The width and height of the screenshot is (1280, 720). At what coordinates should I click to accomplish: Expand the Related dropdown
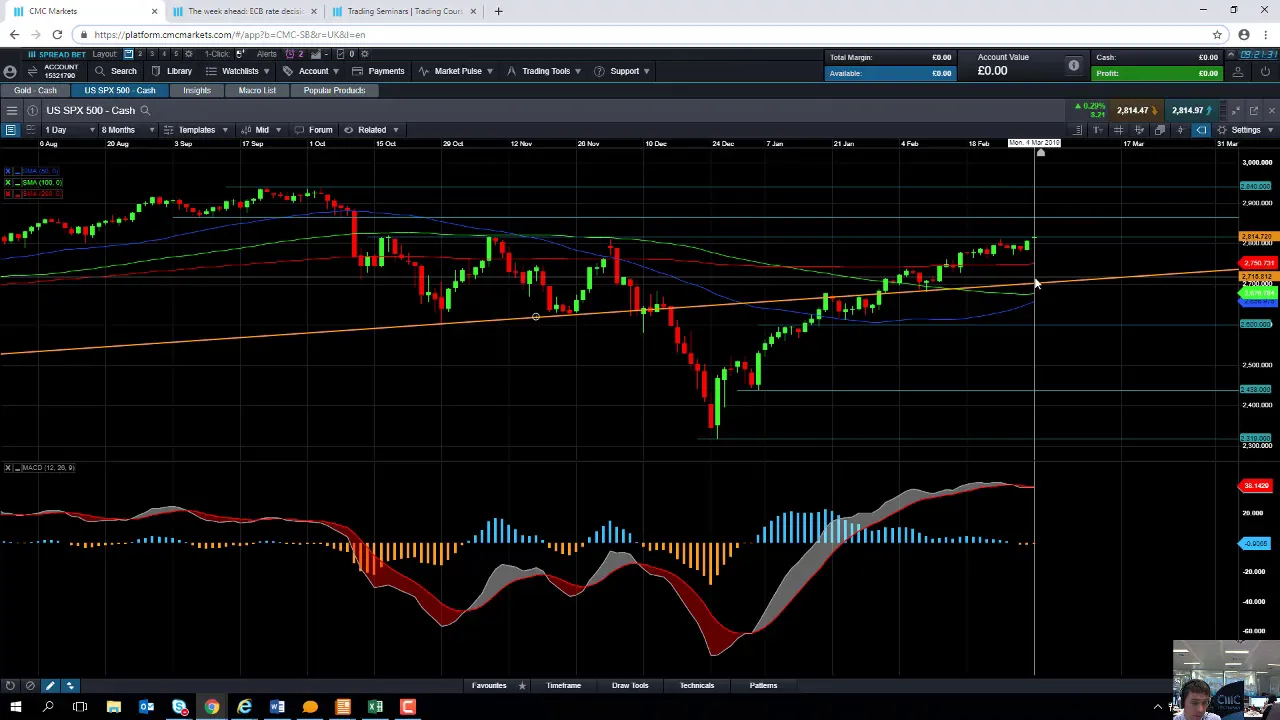[371, 130]
